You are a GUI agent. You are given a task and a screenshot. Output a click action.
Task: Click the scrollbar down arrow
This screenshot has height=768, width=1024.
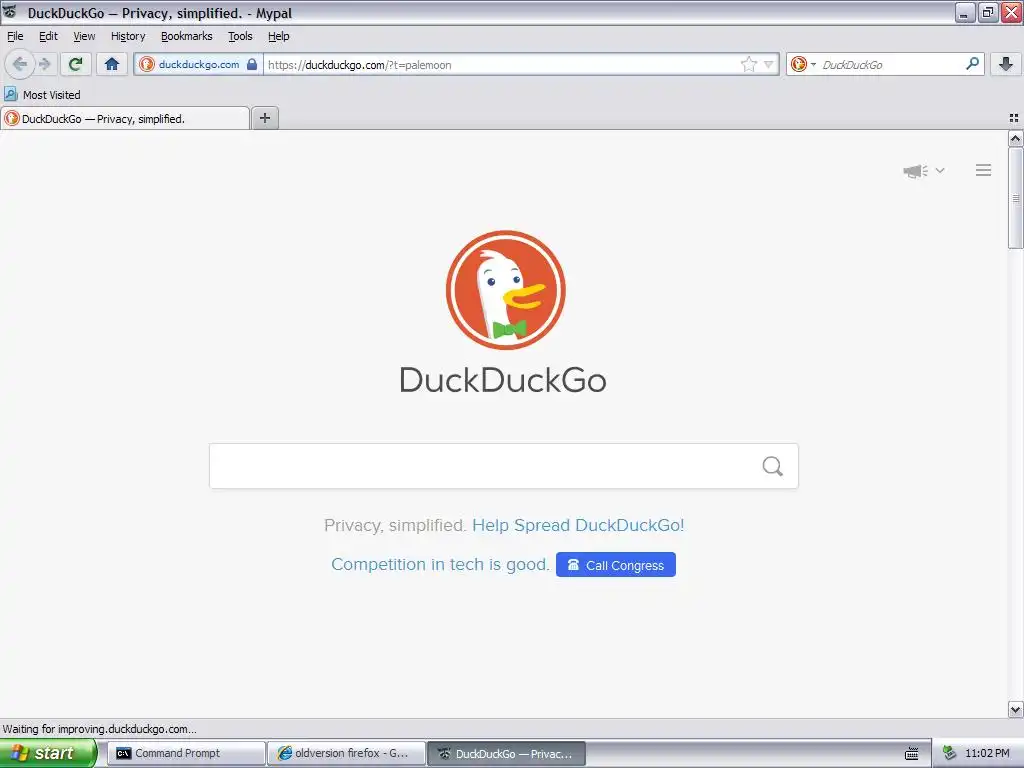click(1016, 709)
